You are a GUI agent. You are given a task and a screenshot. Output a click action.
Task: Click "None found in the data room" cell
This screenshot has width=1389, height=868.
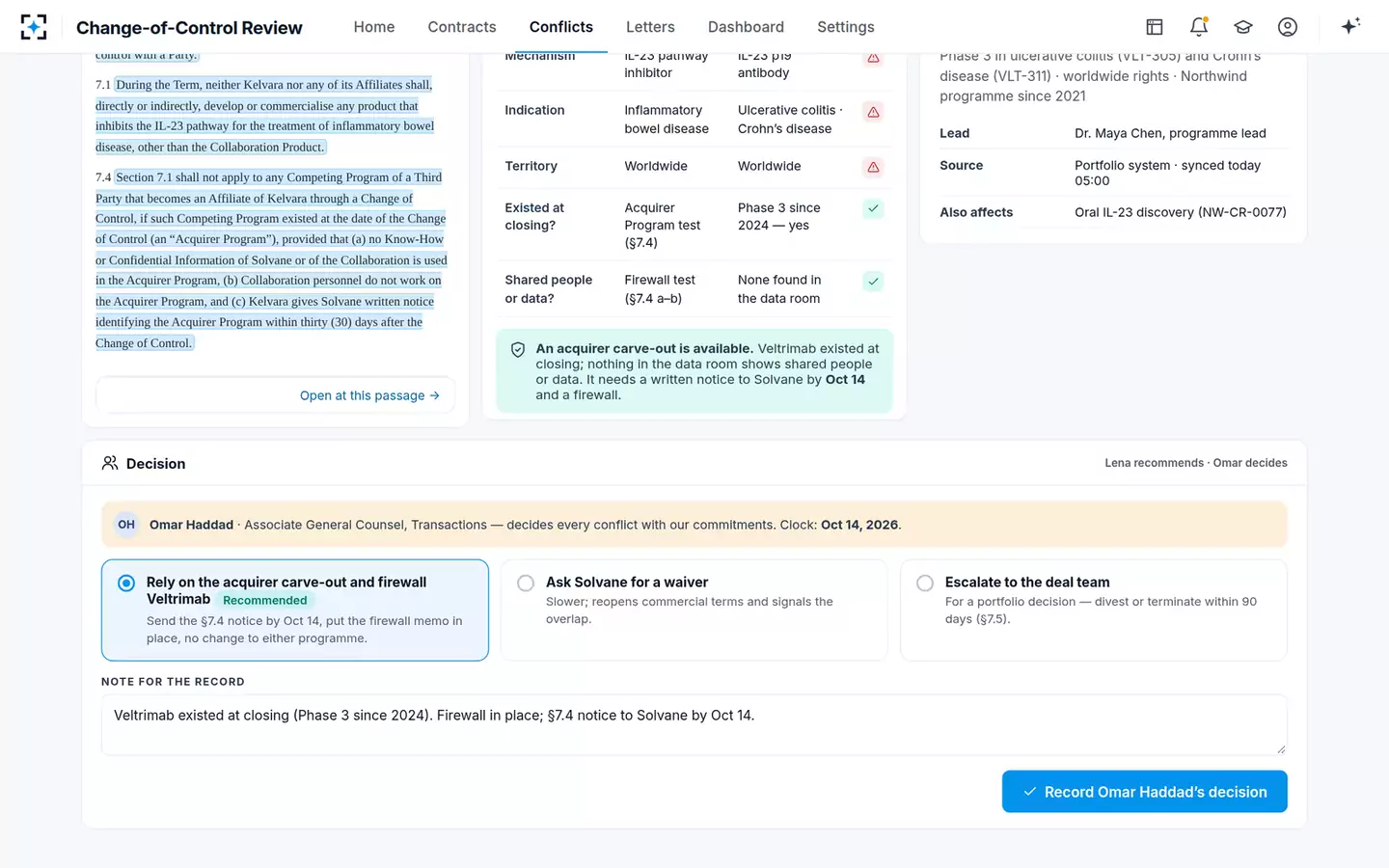coord(779,289)
